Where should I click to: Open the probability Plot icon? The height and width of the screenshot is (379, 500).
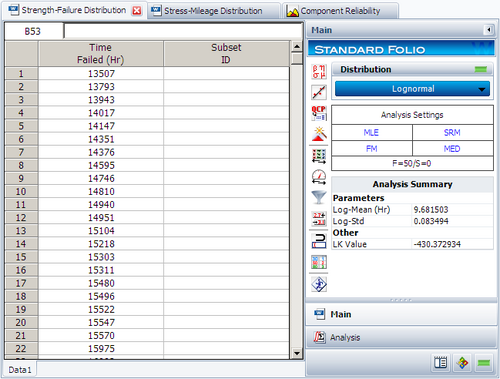(319, 92)
